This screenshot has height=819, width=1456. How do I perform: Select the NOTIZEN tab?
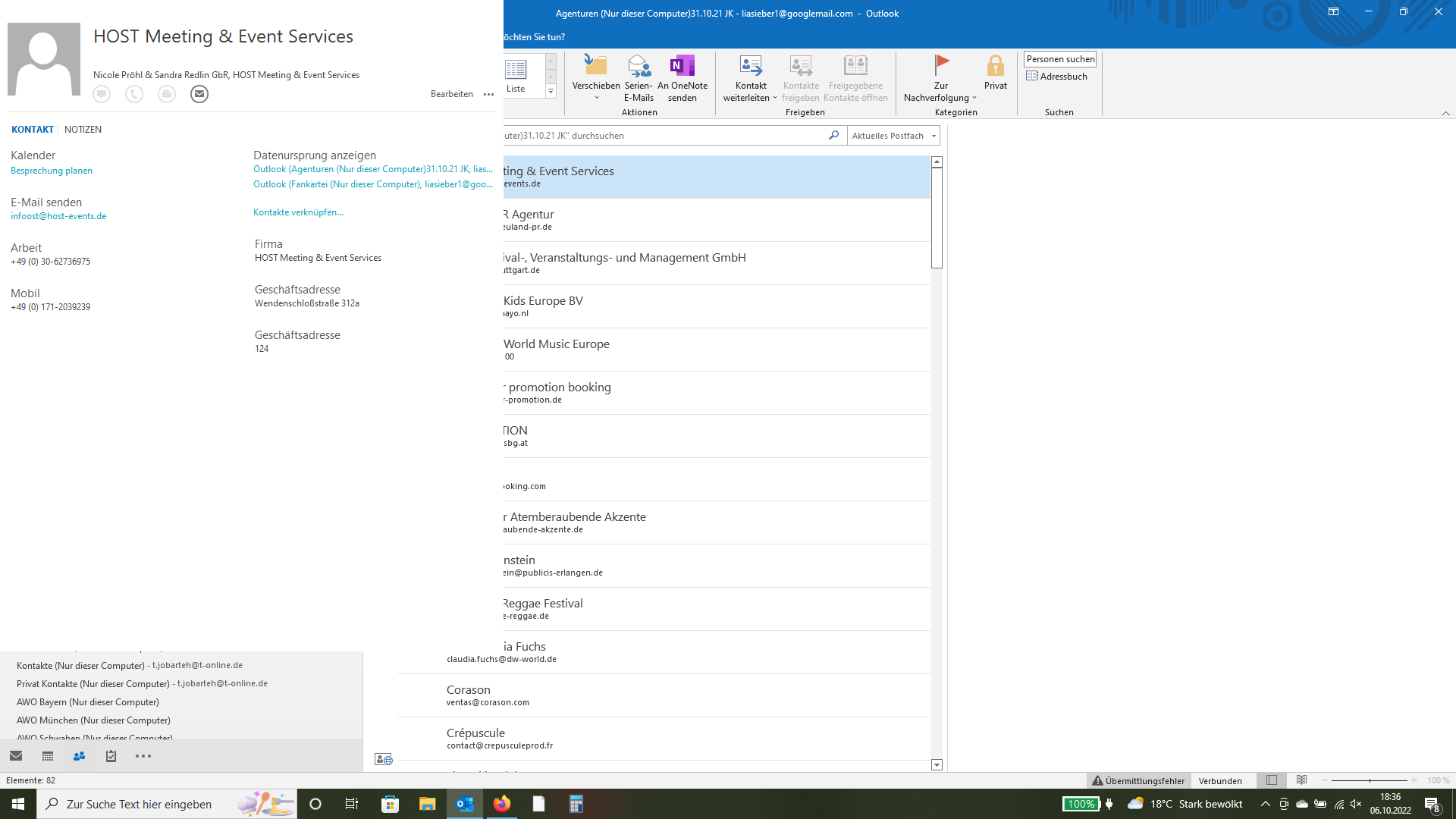83,130
